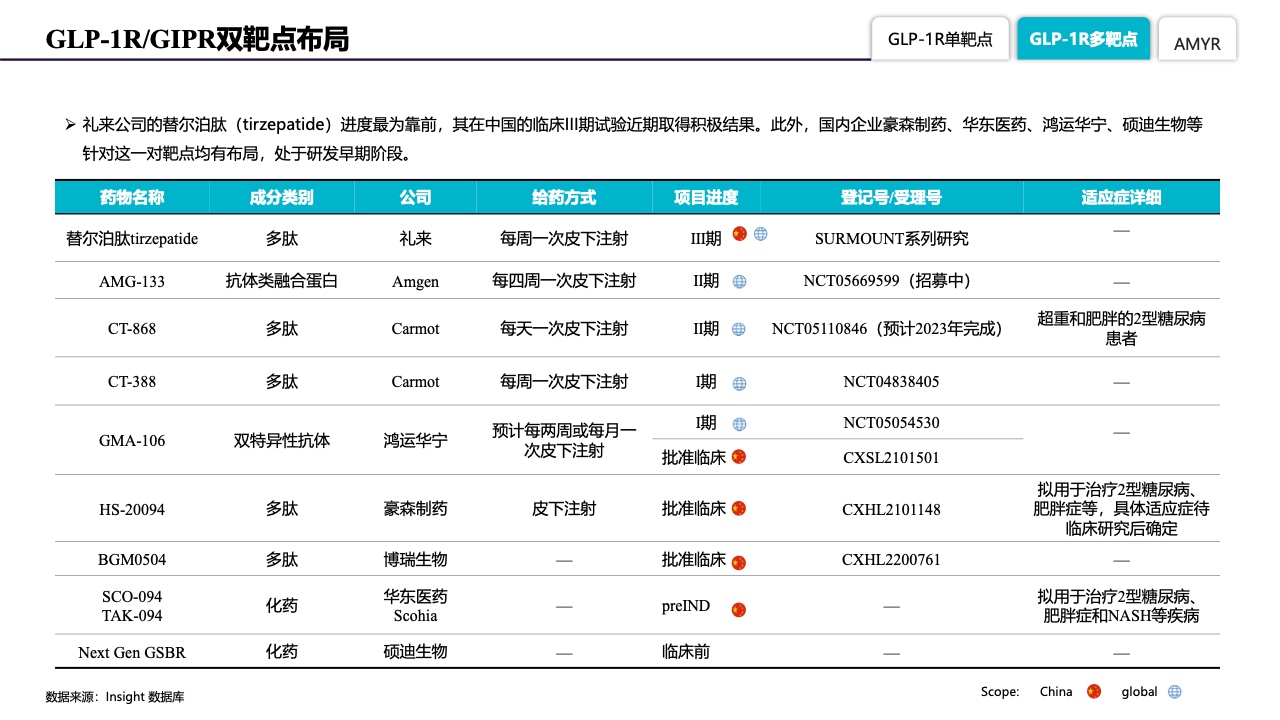The image size is (1280, 720).
Task: Select the CT-388 drug name cell
Action: (132, 382)
